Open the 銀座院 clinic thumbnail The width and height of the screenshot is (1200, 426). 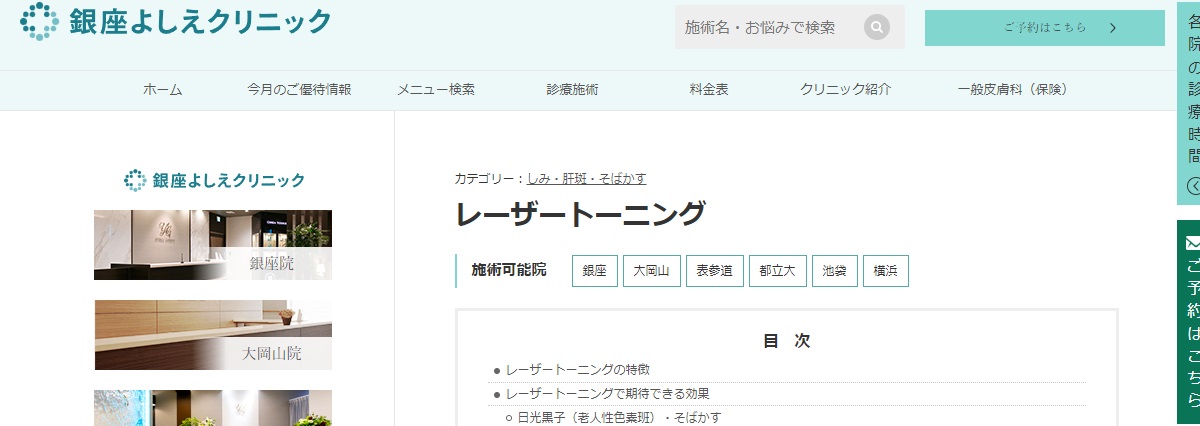pos(213,245)
